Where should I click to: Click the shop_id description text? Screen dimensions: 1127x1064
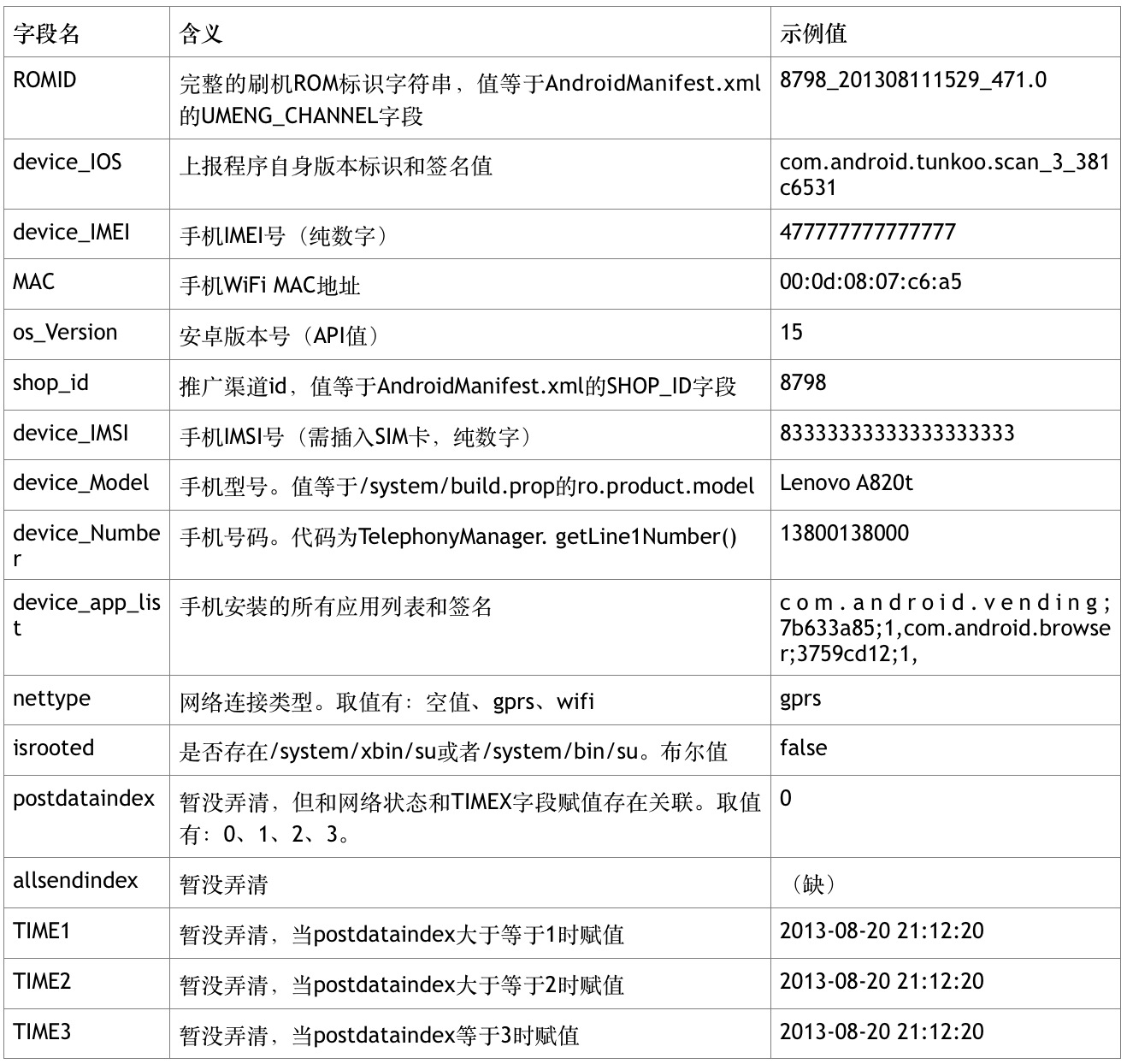coord(457,387)
